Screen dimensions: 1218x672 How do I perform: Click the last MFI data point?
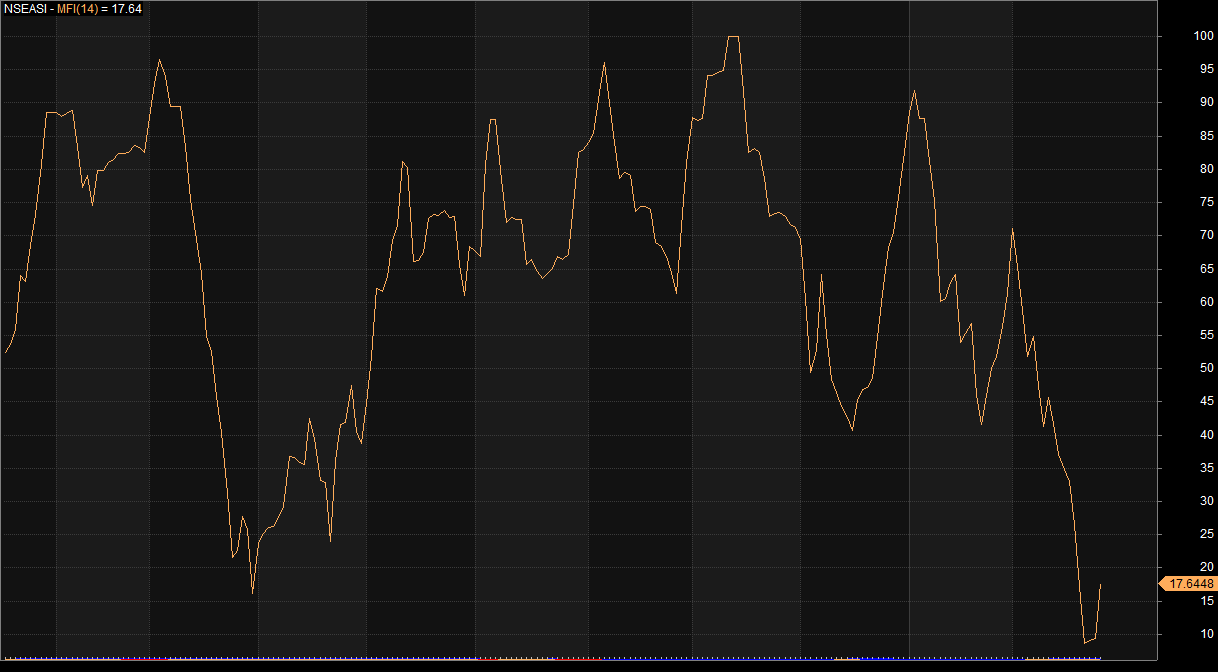pos(1100,584)
